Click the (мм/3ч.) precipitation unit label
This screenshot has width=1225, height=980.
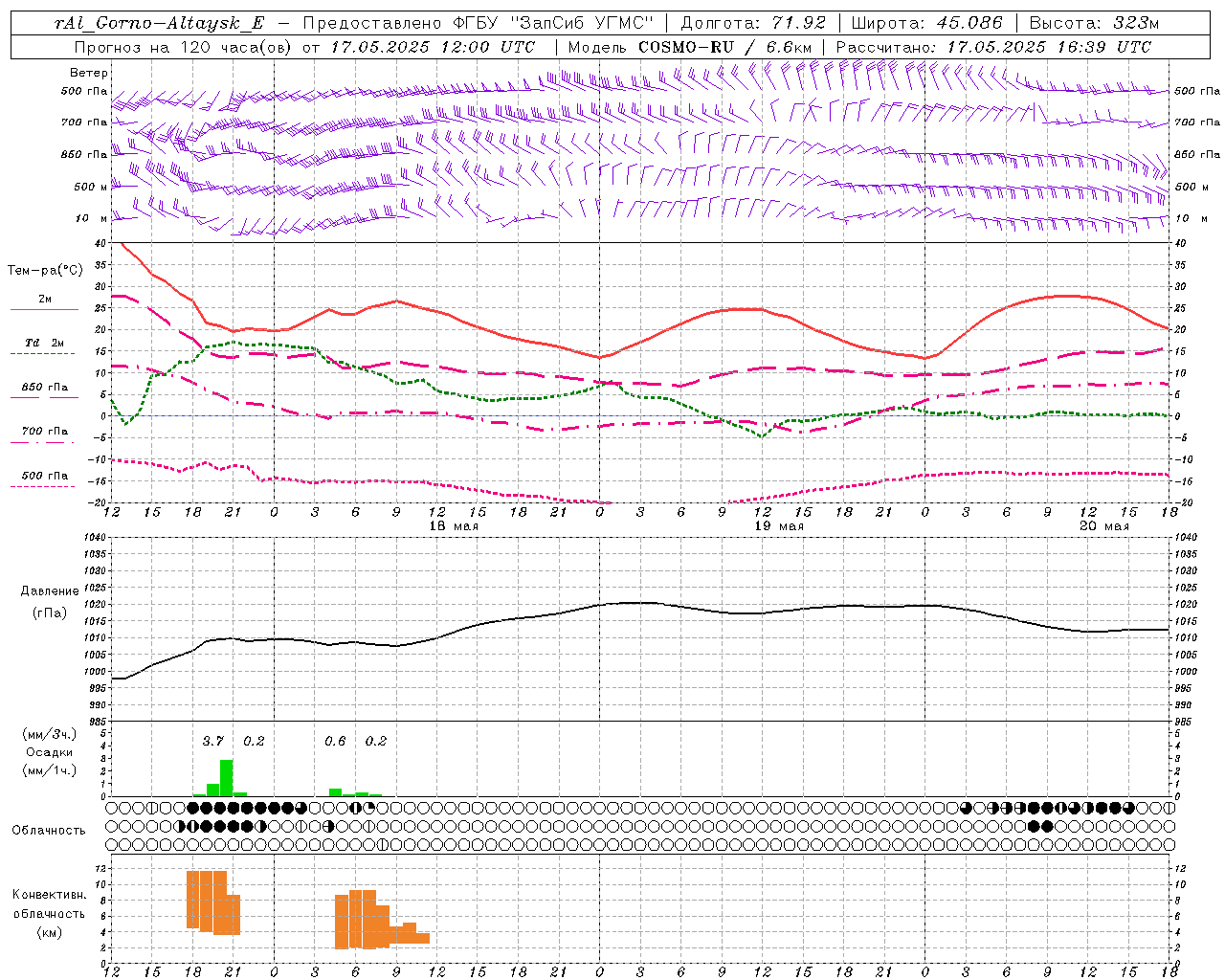(x=50, y=734)
